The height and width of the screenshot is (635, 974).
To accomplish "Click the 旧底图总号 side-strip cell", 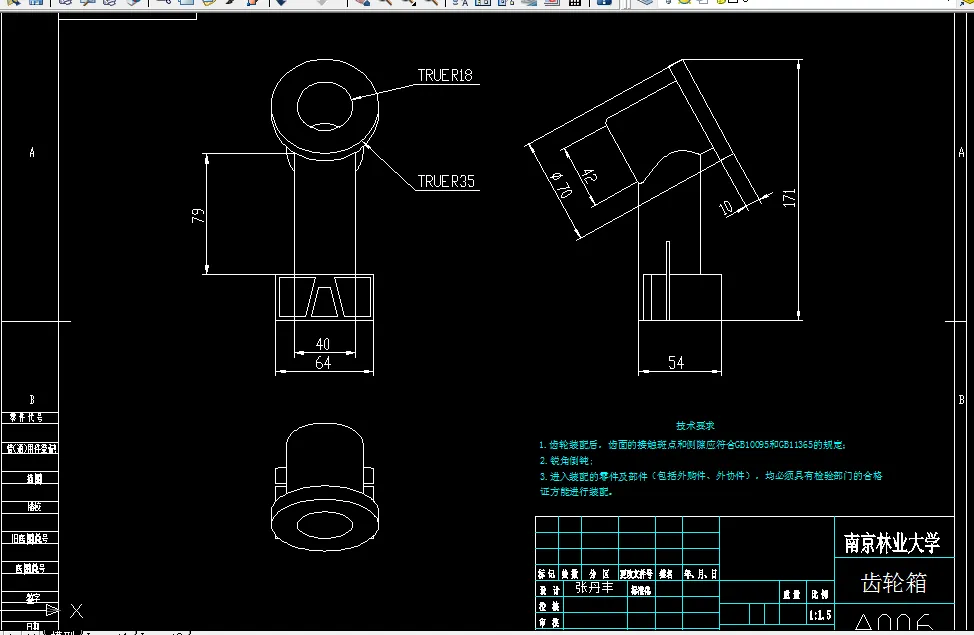I will 30,538.
